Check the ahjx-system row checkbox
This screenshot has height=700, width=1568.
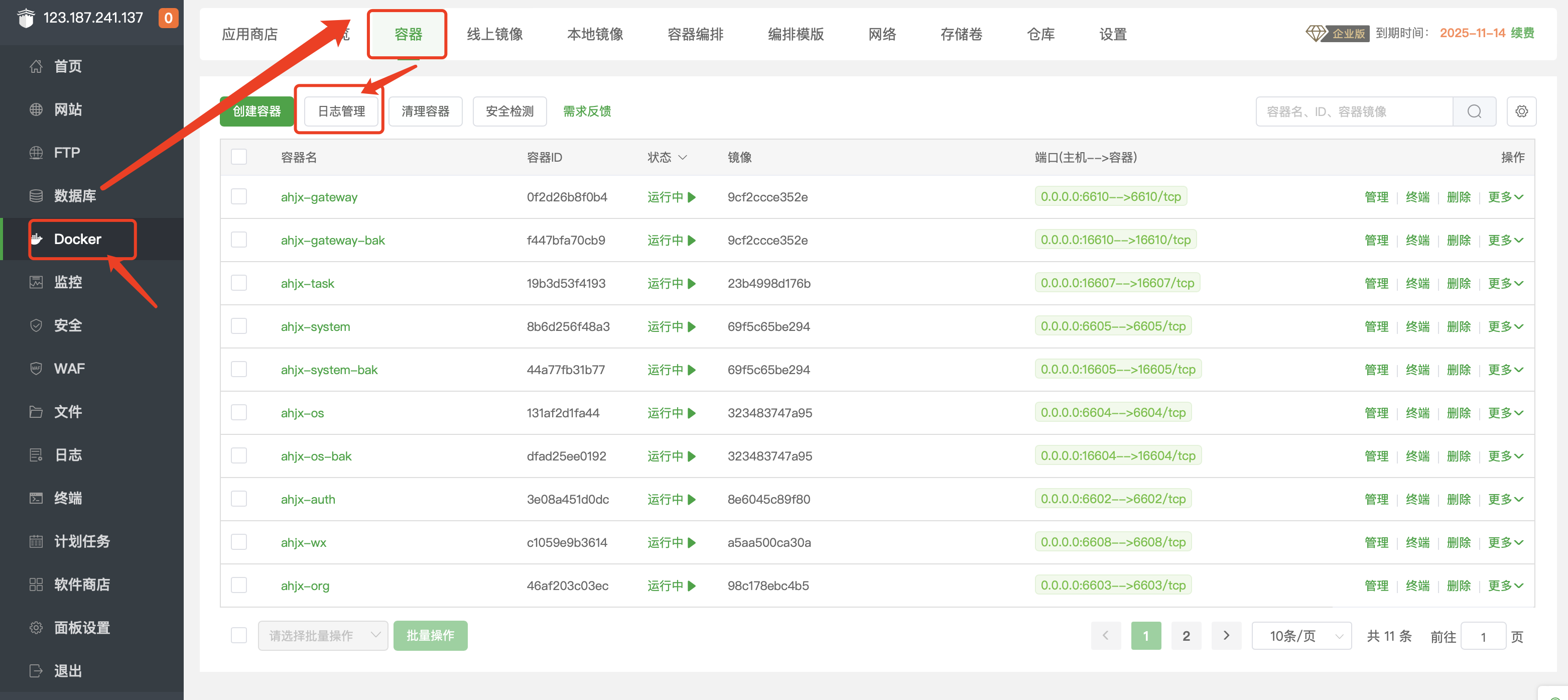[x=238, y=326]
